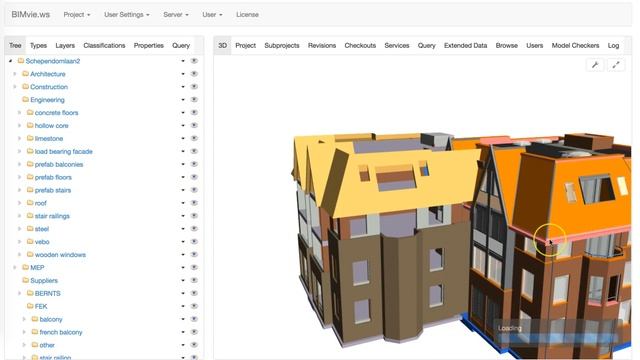Hide the roof layer via eye icon

(194, 203)
